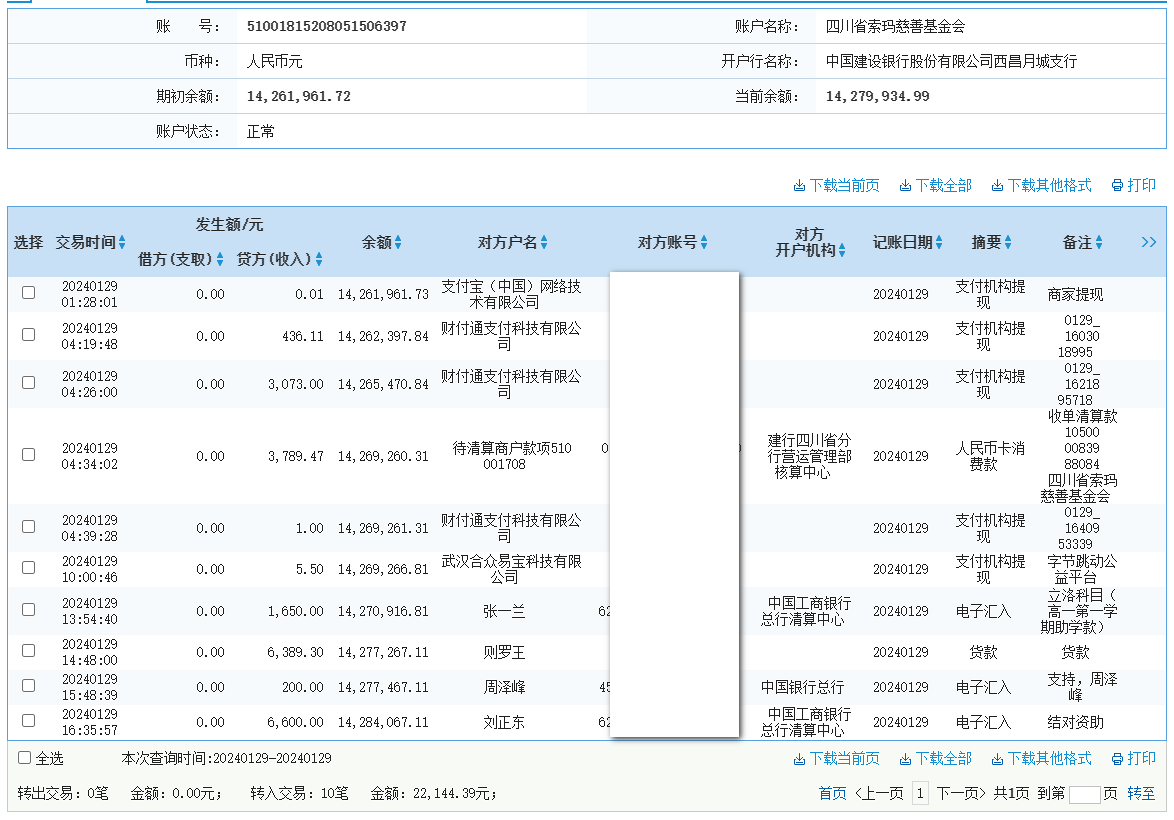The height and width of the screenshot is (820, 1174).
Task: Select remark 商家提现 cell
Action: click(x=1075, y=294)
